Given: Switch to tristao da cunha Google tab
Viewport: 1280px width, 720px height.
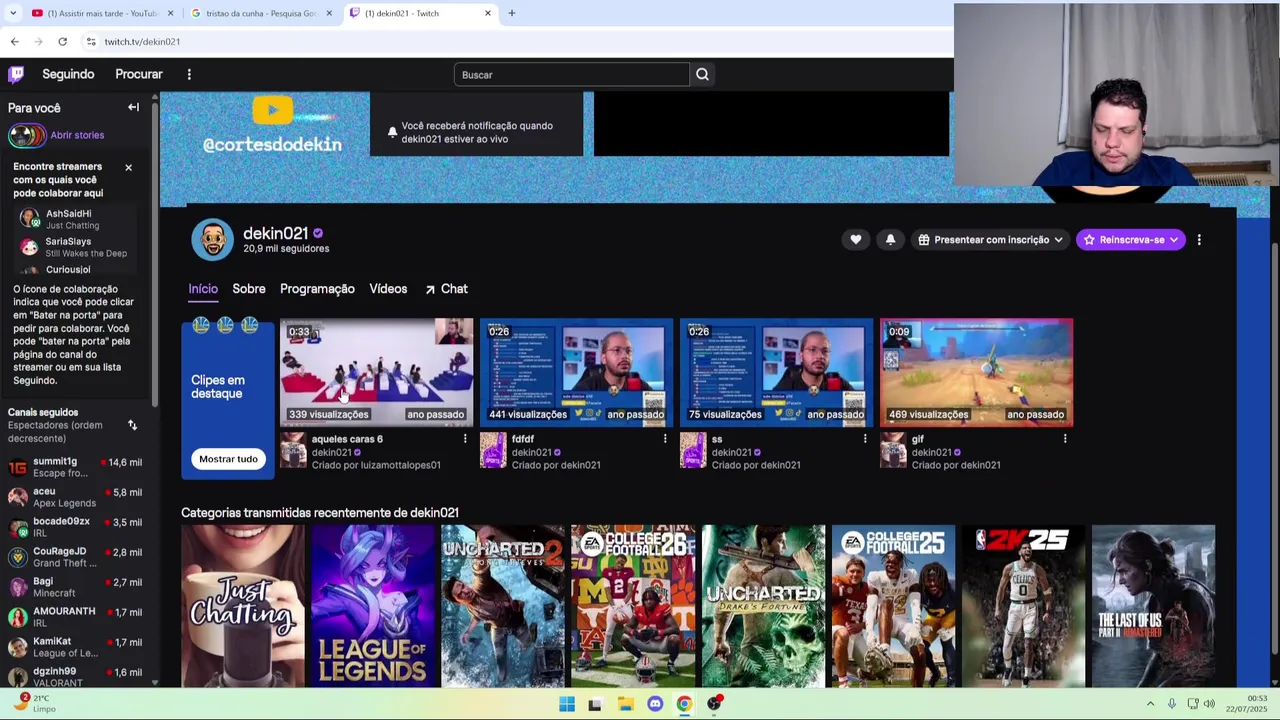Looking at the screenshot, I should coord(260,13).
